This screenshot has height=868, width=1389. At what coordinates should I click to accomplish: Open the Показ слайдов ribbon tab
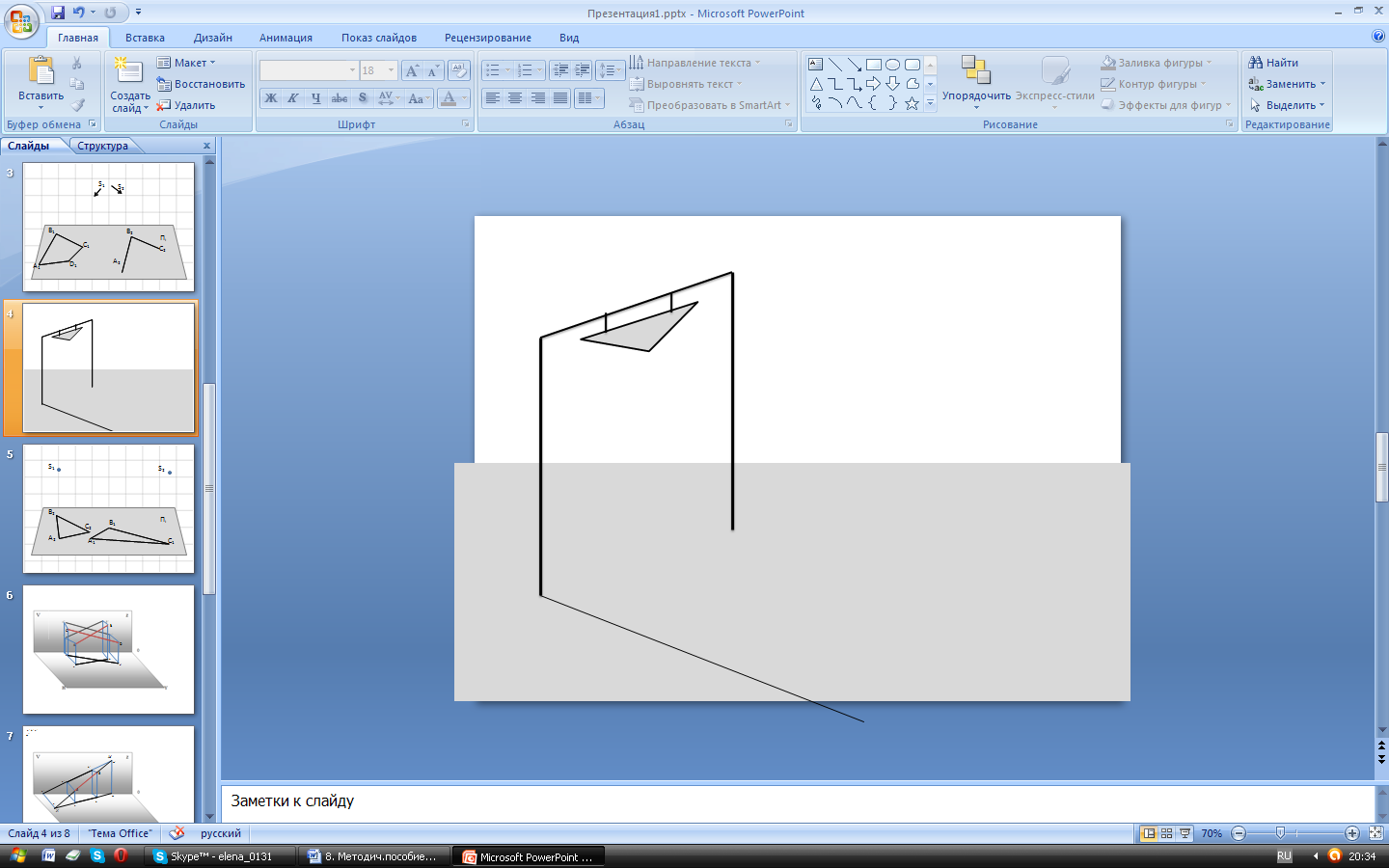coord(379,38)
